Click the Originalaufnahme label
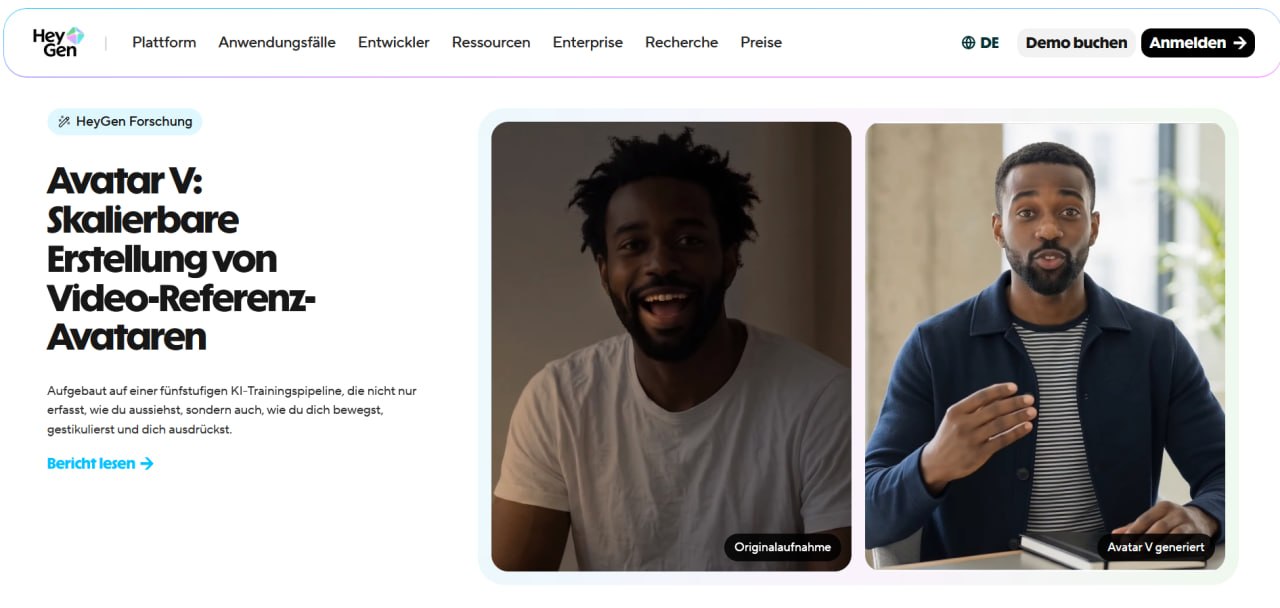 [x=783, y=547]
